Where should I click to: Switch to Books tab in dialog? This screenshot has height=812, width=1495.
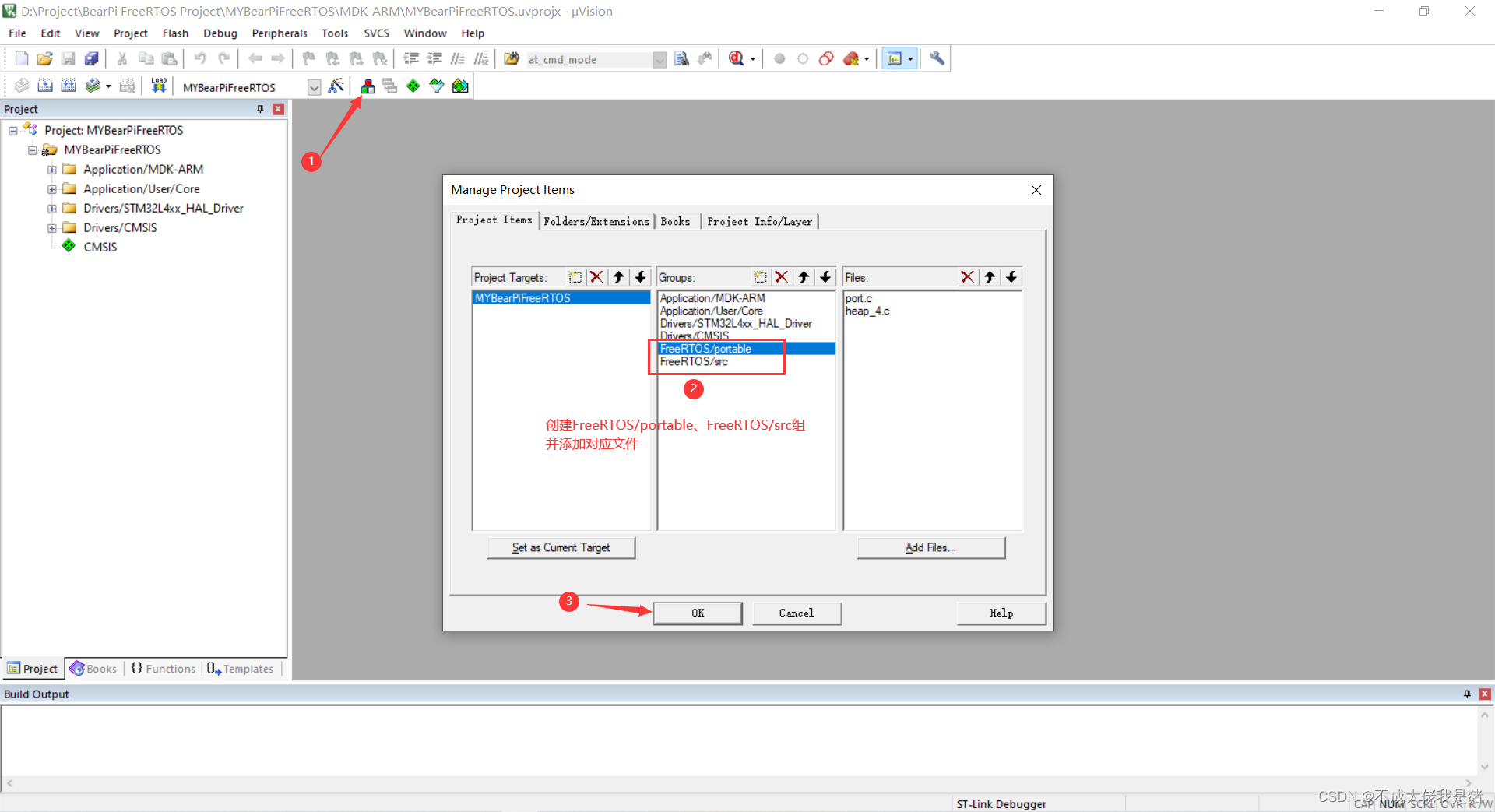coord(675,222)
